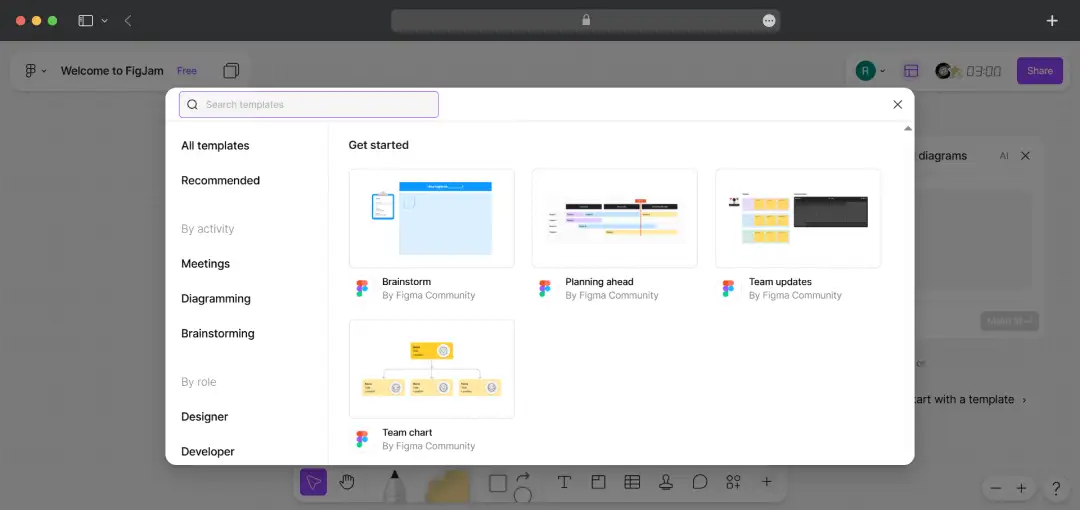
Task: Open the Brainstorming category
Action: 218,333
